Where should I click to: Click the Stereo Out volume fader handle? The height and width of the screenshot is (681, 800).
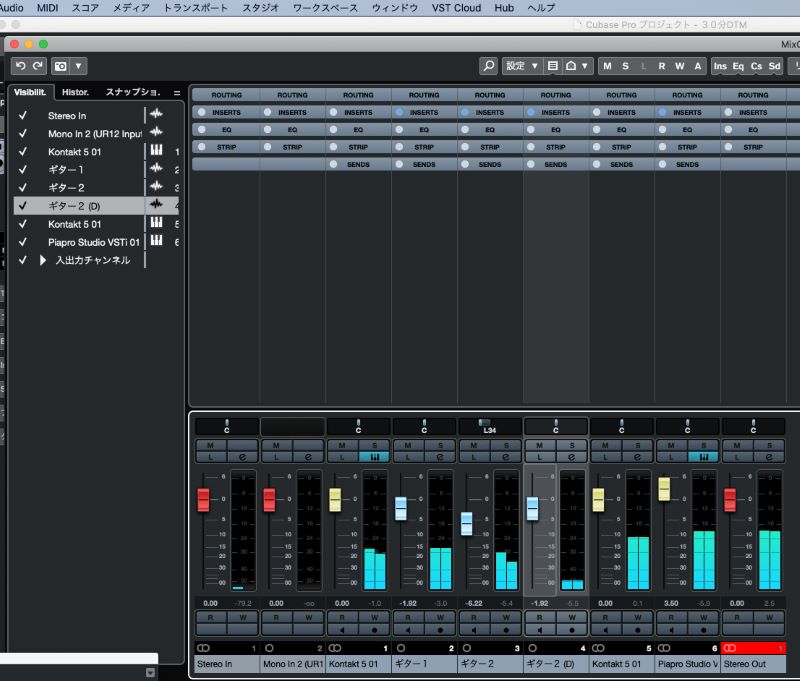pyautogui.click(x=730, y=498)
